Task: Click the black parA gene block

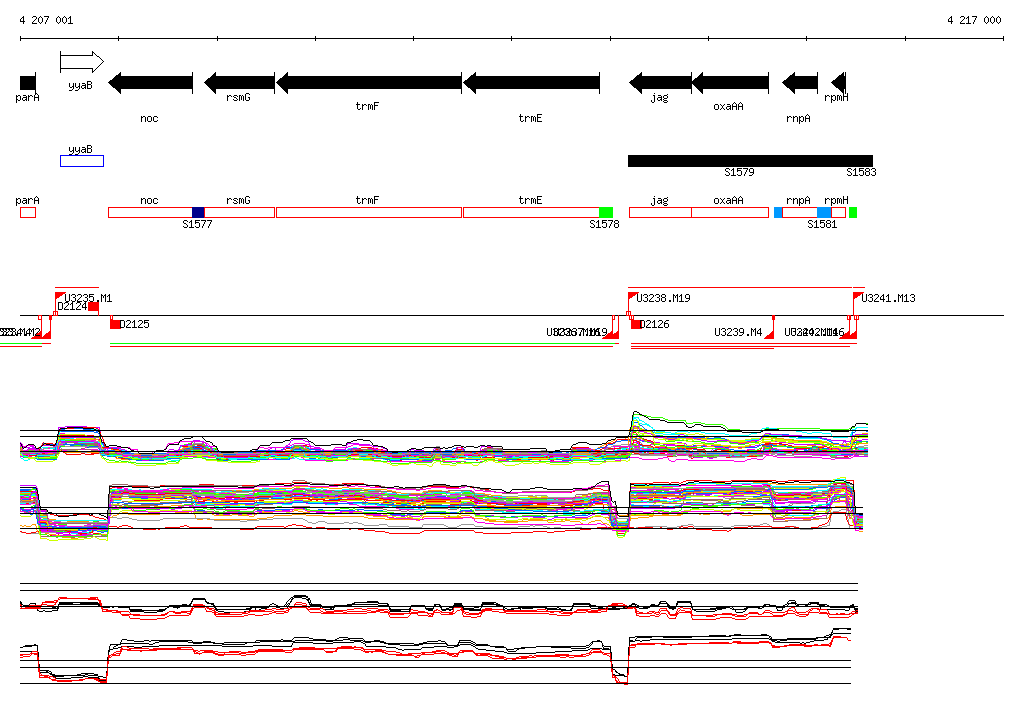Action: [28, 83]
